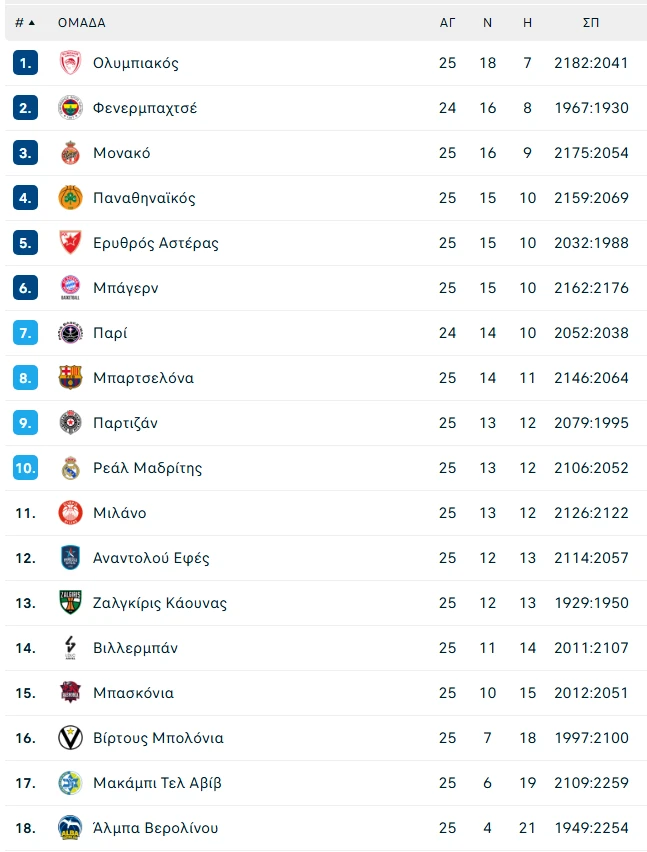
Task: Click the Zalgiris Kaunas green logo
Action: (69, 603)
